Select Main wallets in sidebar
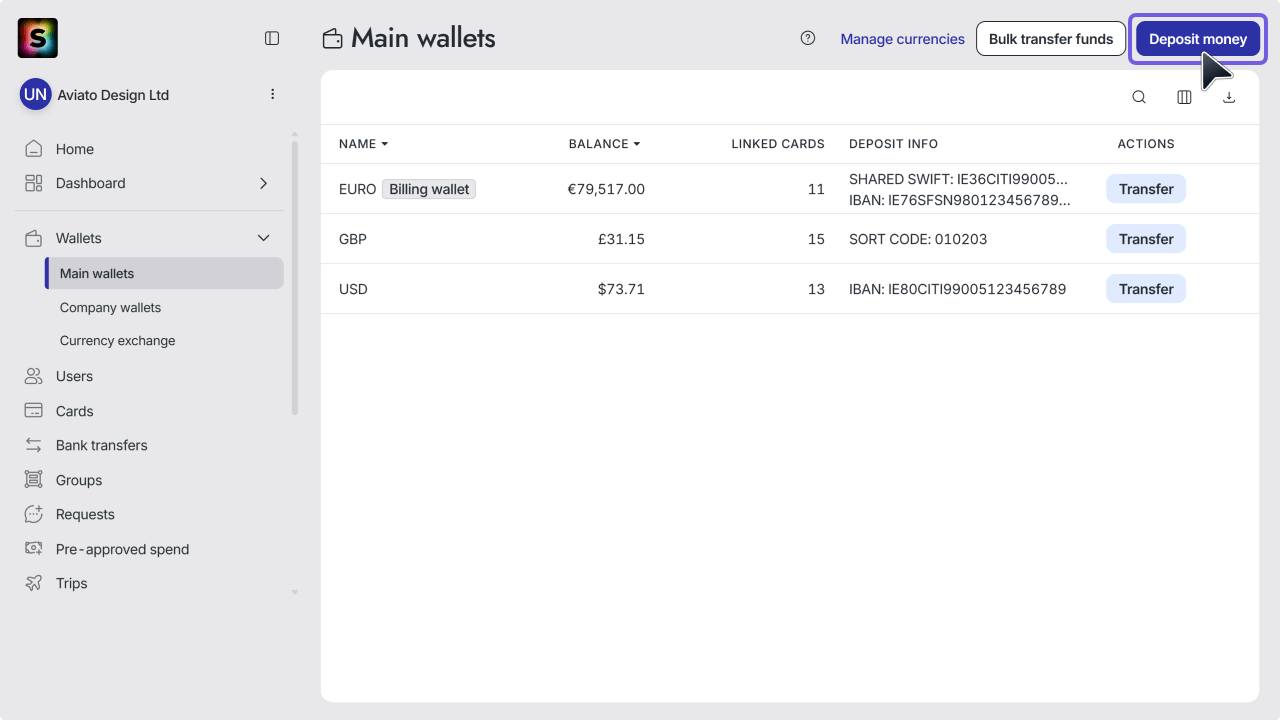 click(165, 273)
